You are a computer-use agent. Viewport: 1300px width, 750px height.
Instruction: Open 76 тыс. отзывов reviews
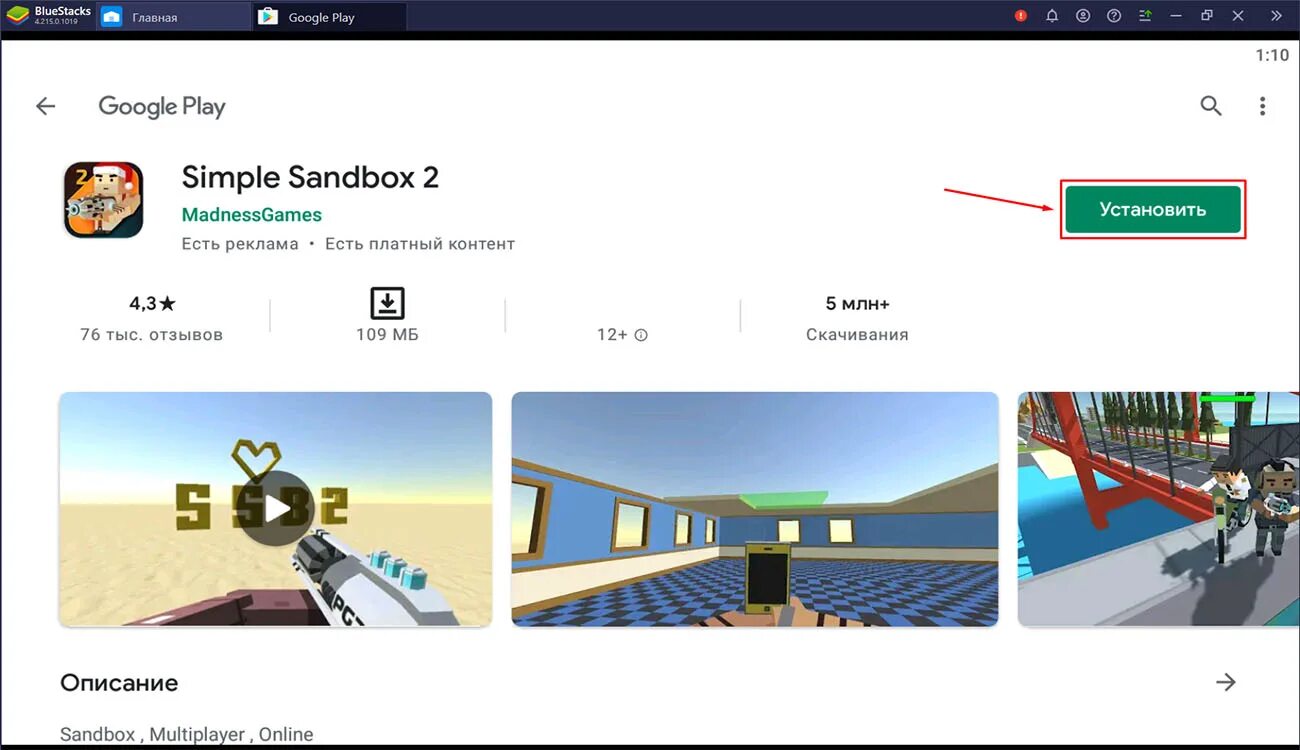(152, 334)
